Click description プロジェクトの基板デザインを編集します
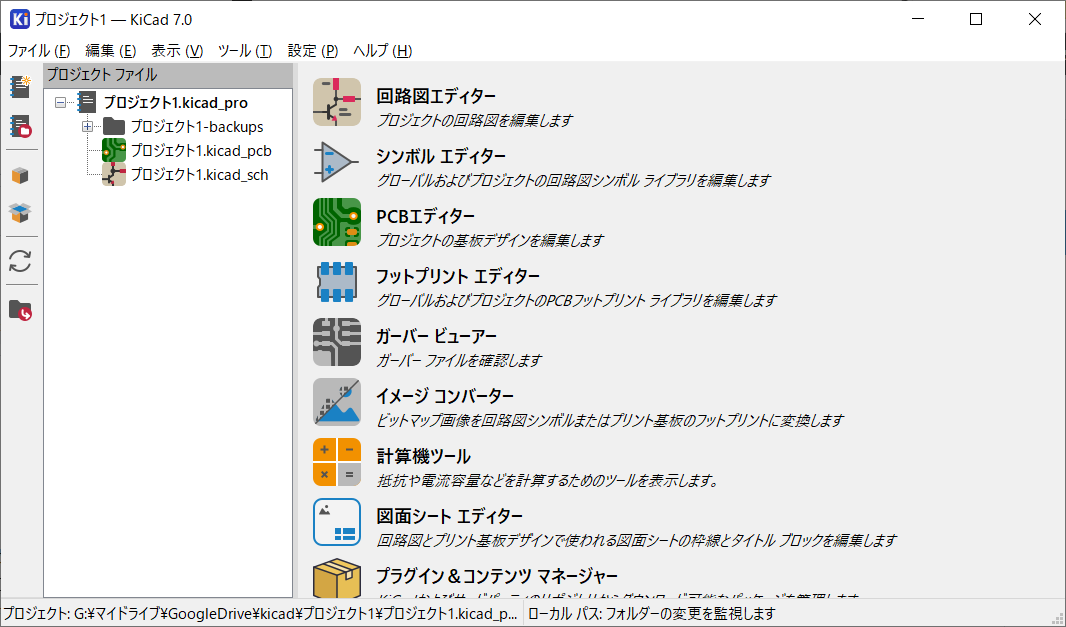1066x627 pixels. coord(489,240)
